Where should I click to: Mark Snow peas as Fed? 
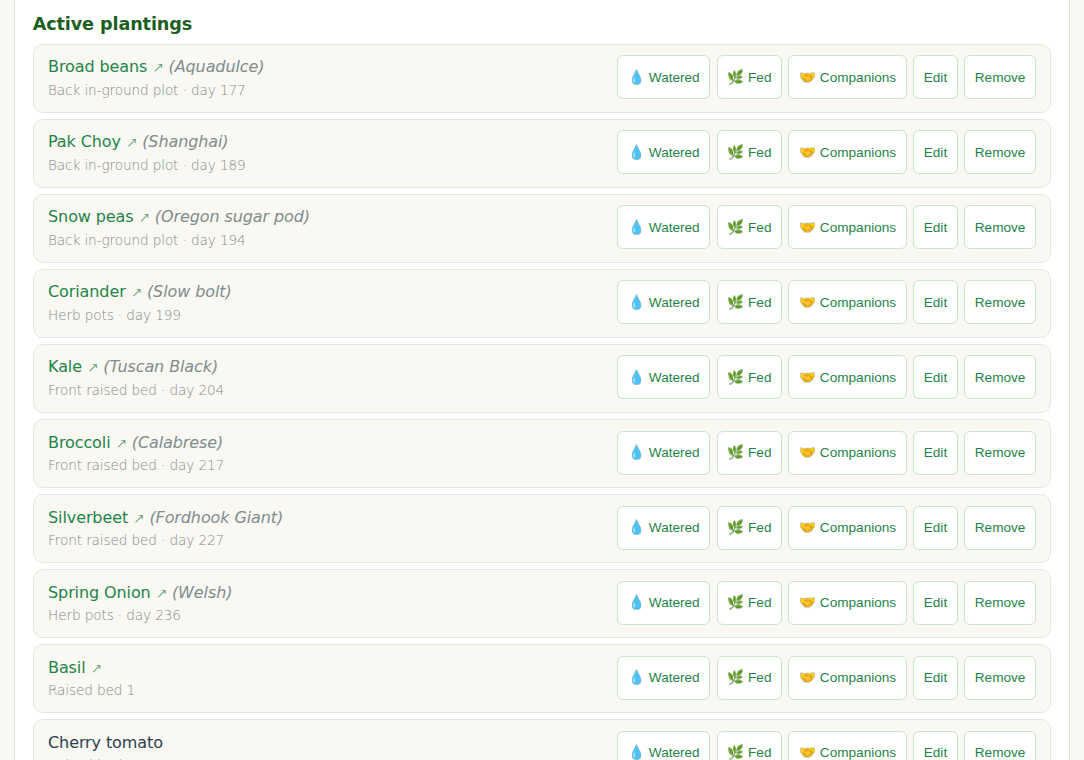pyautogui.click(x=749, y=228)
